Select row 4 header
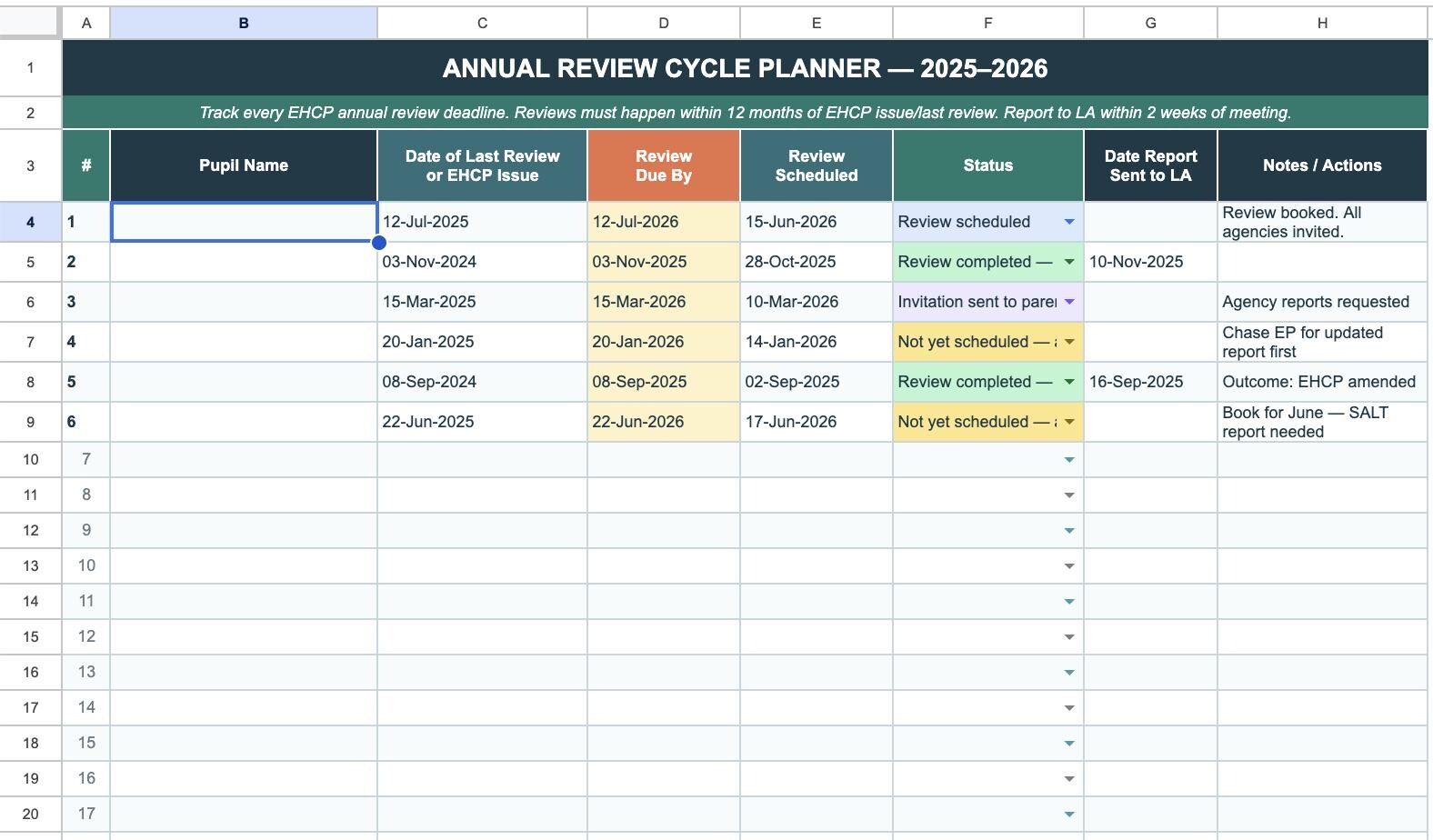Image resolution: width=1433 pixels, height=840 pixels. pos(30,222)
